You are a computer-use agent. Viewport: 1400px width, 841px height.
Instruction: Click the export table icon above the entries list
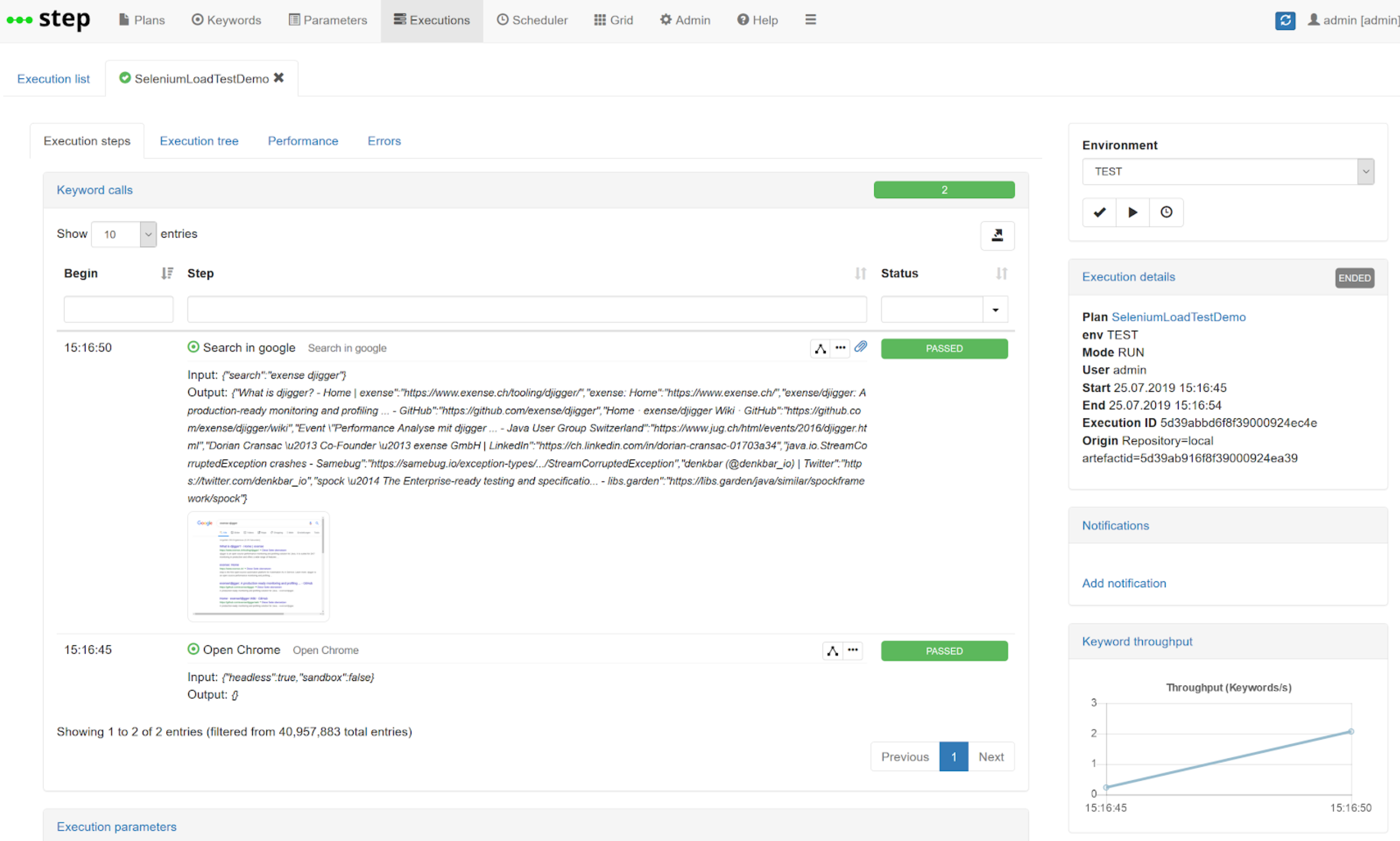[x=997, y=236]
